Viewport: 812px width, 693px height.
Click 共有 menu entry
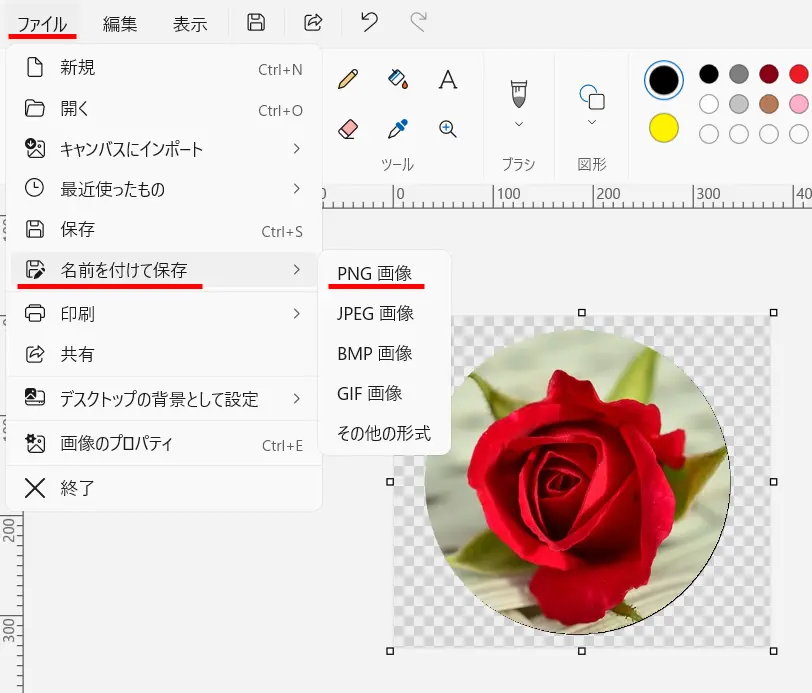(164, 354)
